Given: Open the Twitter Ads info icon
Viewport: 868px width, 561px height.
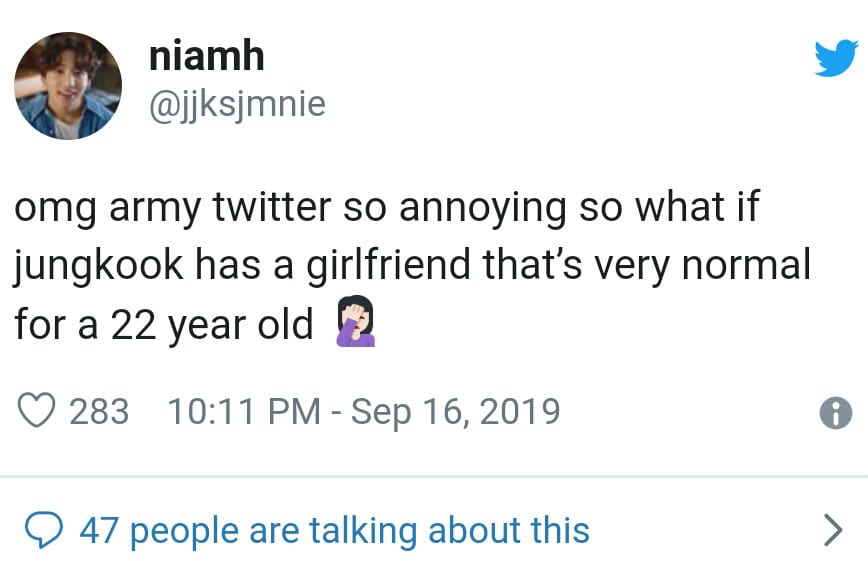Looking at the screenshot, I should (x=835, y=413).
